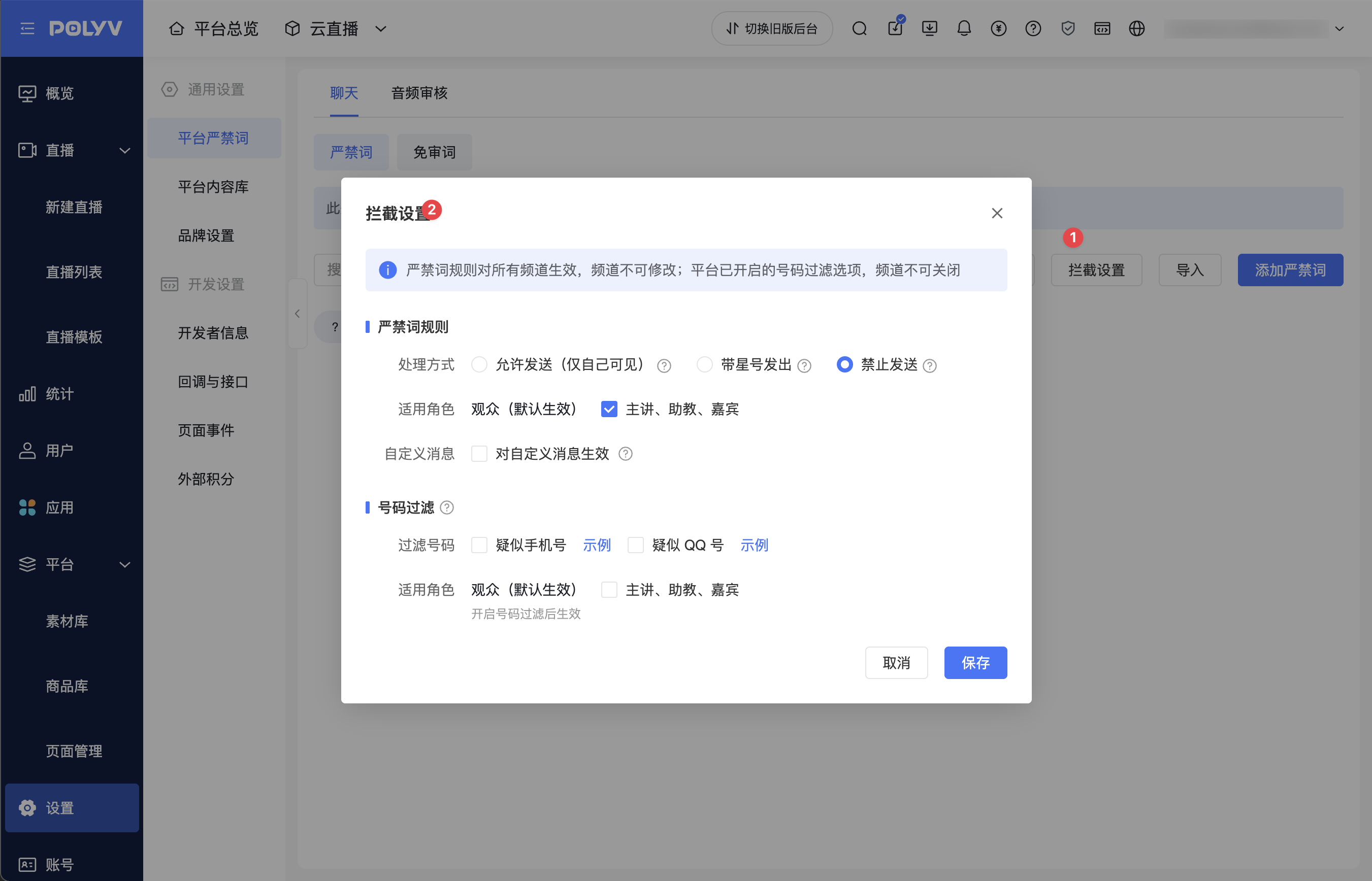
Task: Collapse the settings submenu panel arrow
Action: click(x=297, y=314)
